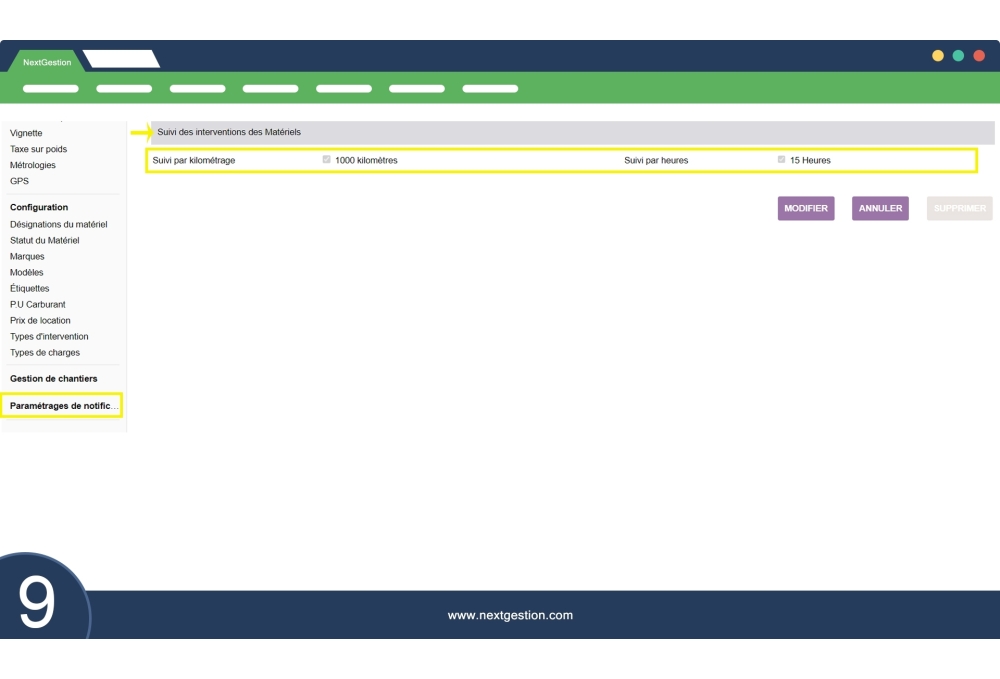Go to Métrologies in sidebar
The image size is (1000, 679).
point(33,165)
